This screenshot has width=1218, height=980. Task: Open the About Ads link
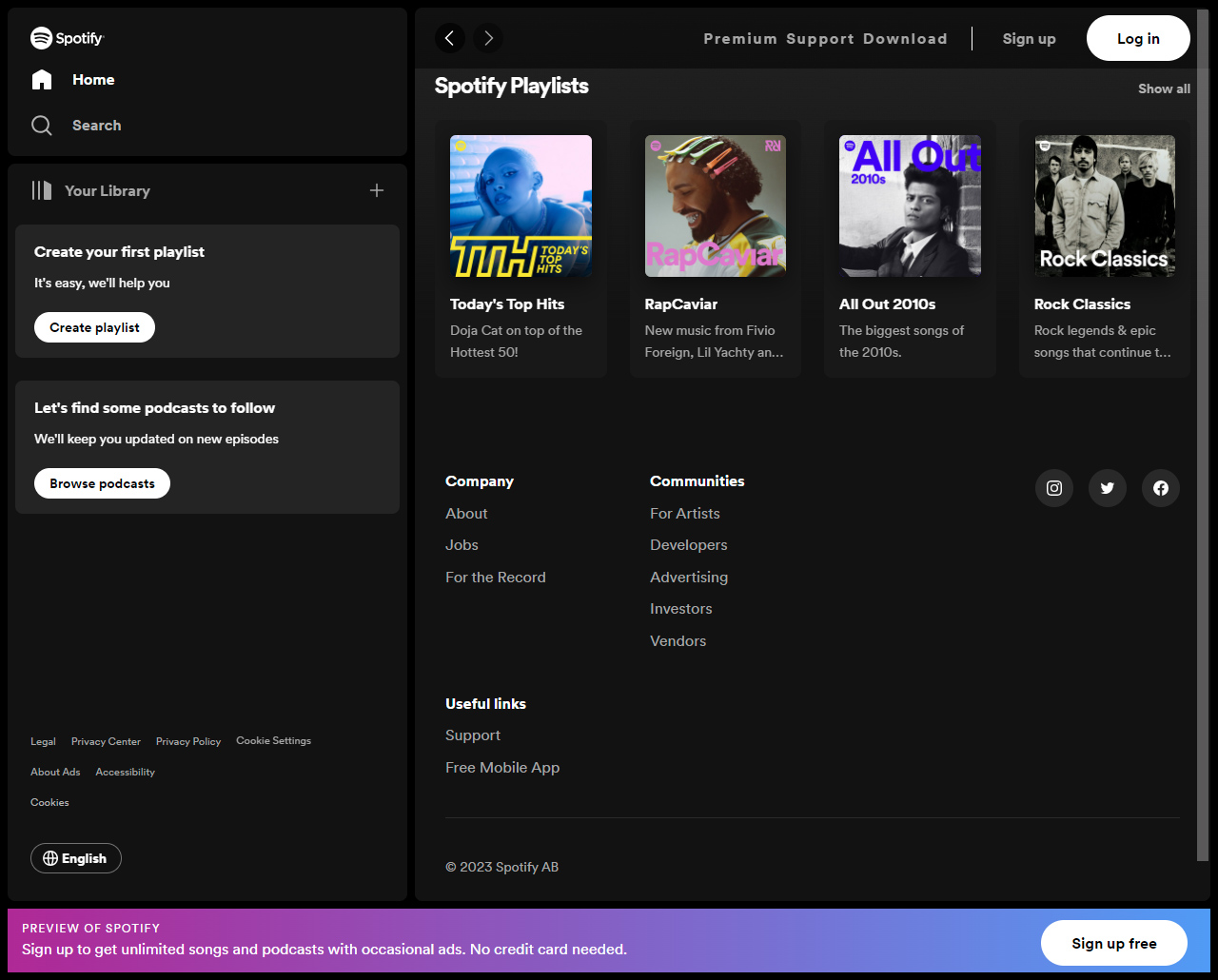(55, 772)
